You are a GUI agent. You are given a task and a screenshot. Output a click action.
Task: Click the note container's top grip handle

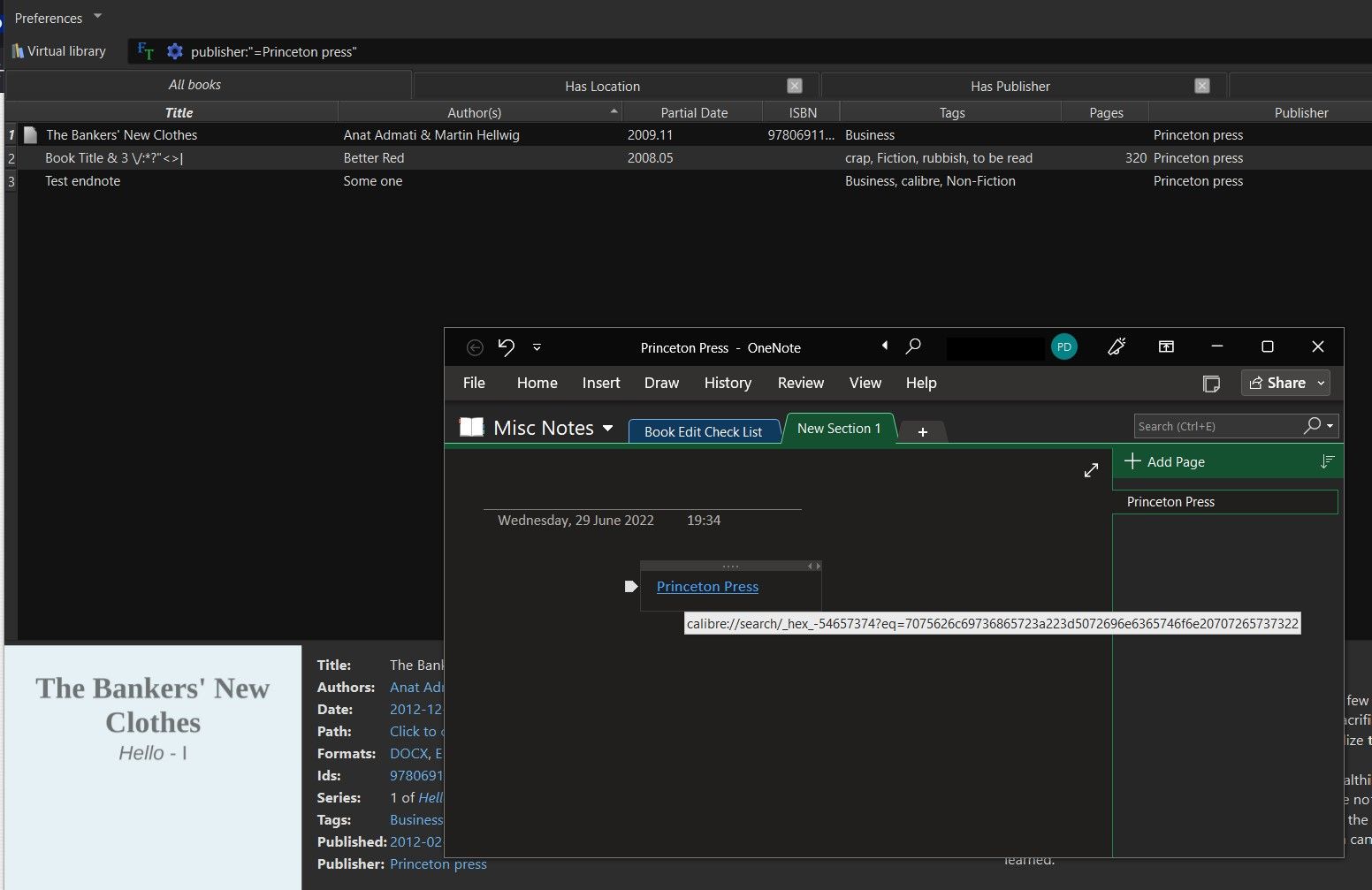point(730,566)
